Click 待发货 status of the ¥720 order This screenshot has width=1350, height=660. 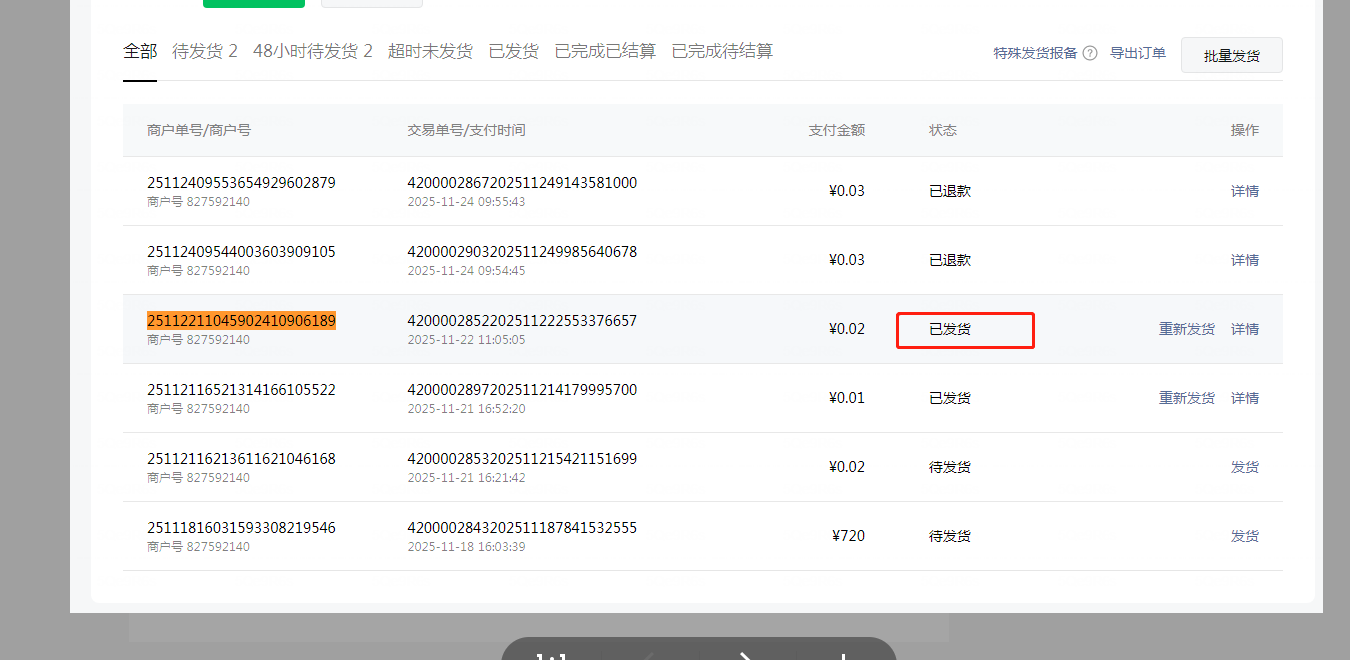(x=950, y=536)
